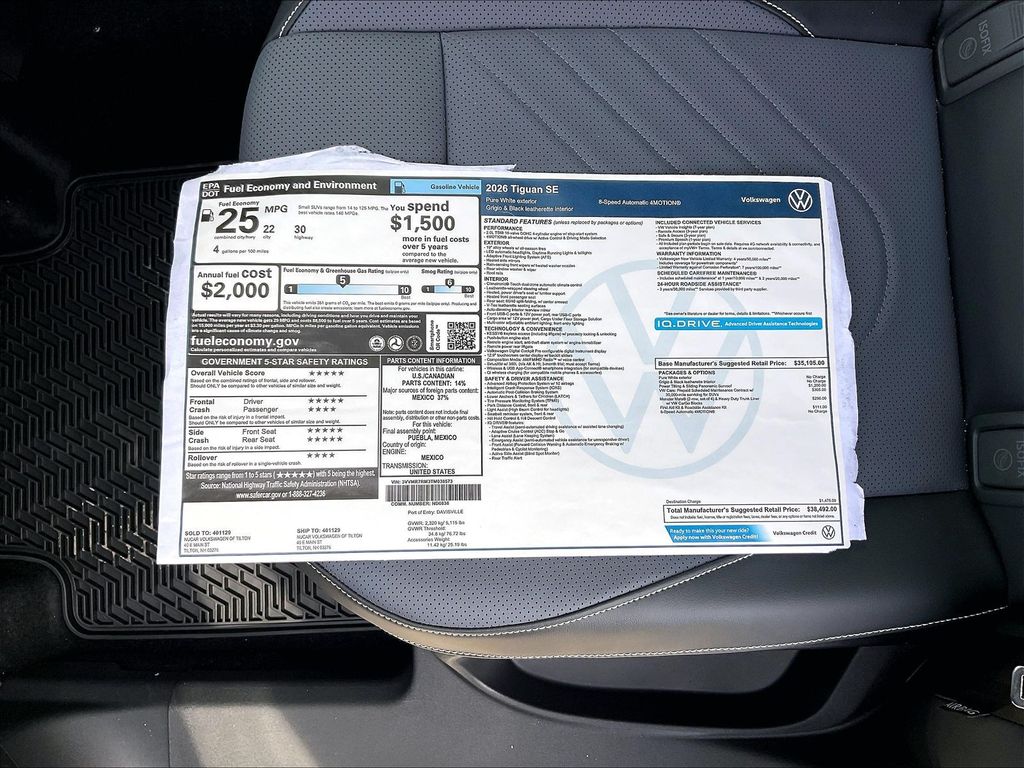Click the Parts Content Information header
Screen dimensions: 1024x768
pos(431,361)
